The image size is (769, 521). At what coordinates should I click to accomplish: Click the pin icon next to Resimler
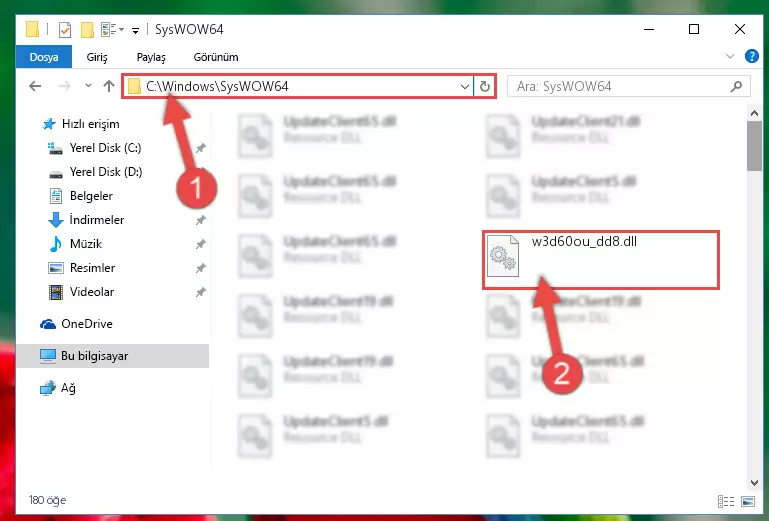pos(201,268)
